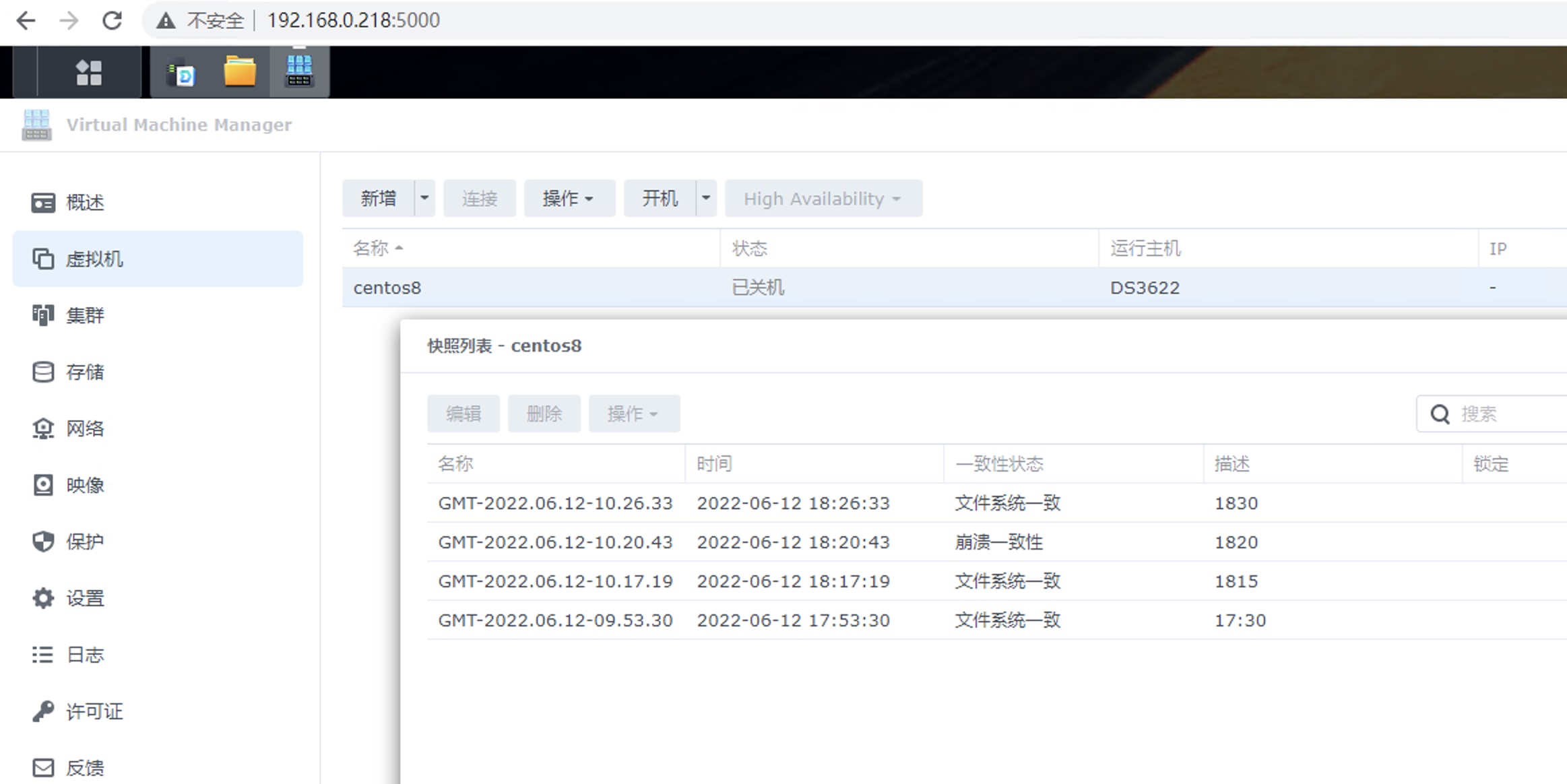Open the Synology Drive Admin taskbar icon
The width and height of the screenshot is (1567, 784).
tap(181, 73)
